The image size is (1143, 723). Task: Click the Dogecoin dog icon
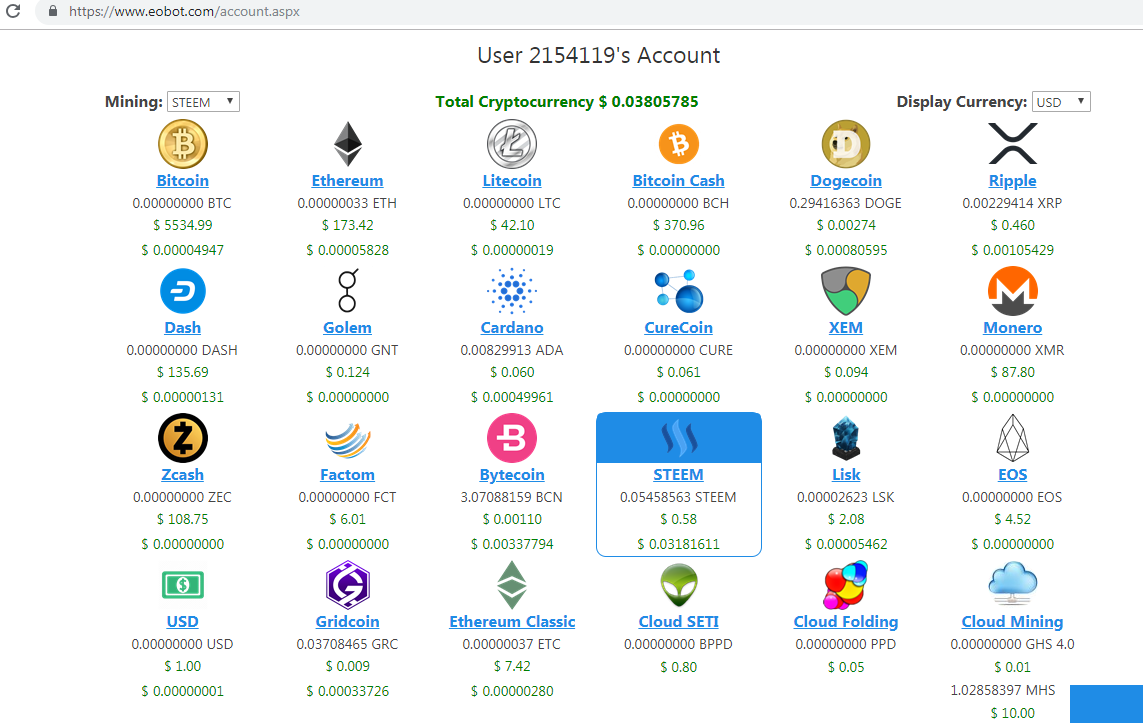point(846,144)
